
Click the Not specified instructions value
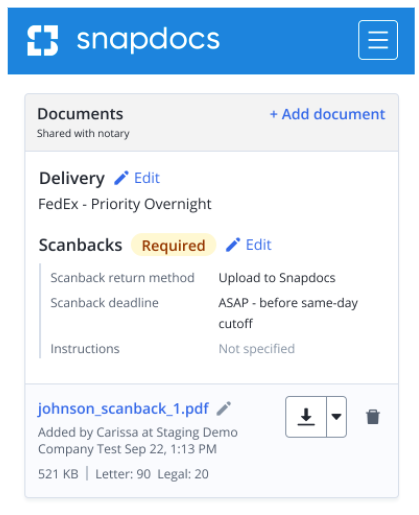(257, 349)
